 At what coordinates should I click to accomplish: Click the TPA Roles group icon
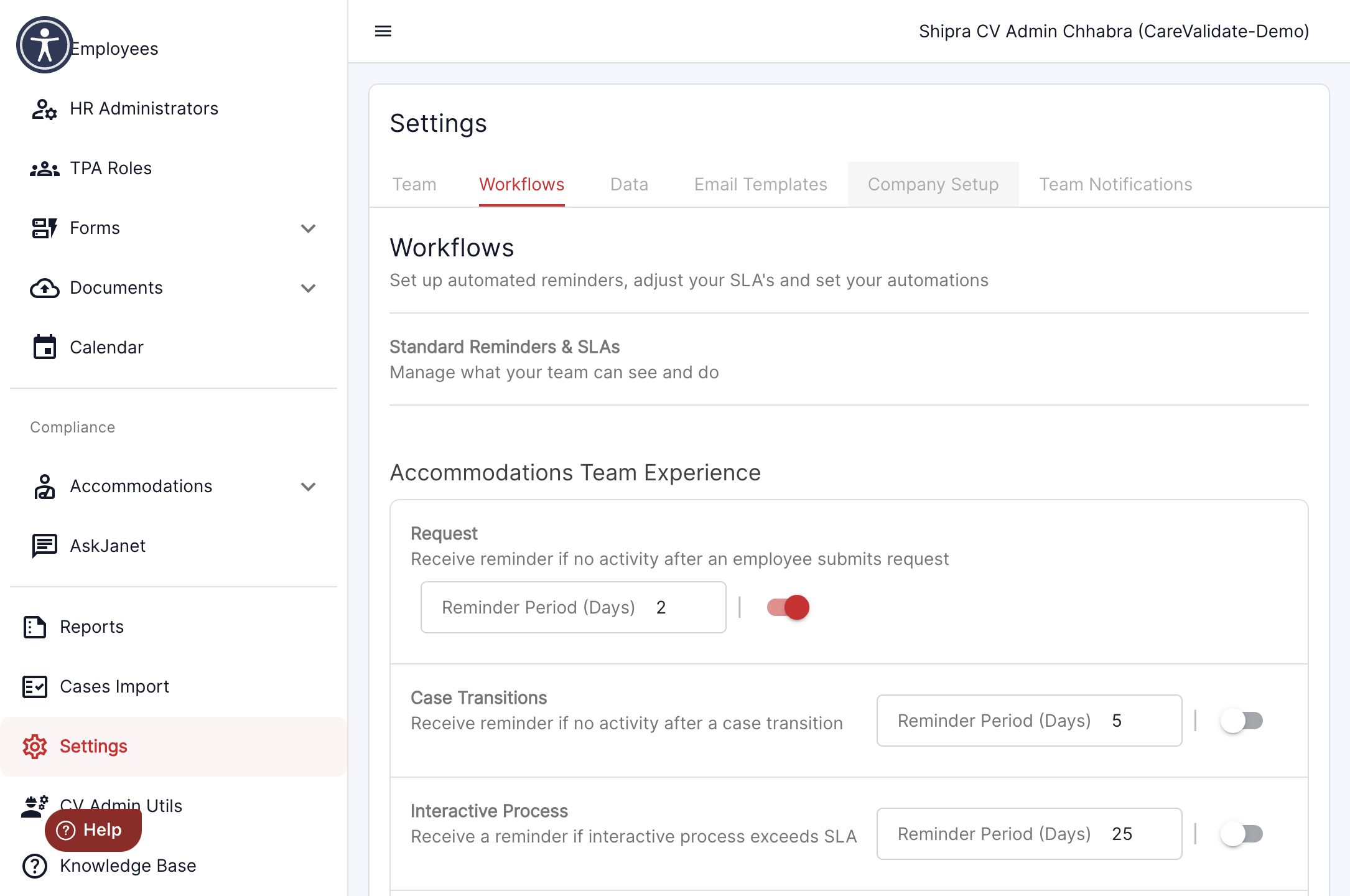coord(44,169)
